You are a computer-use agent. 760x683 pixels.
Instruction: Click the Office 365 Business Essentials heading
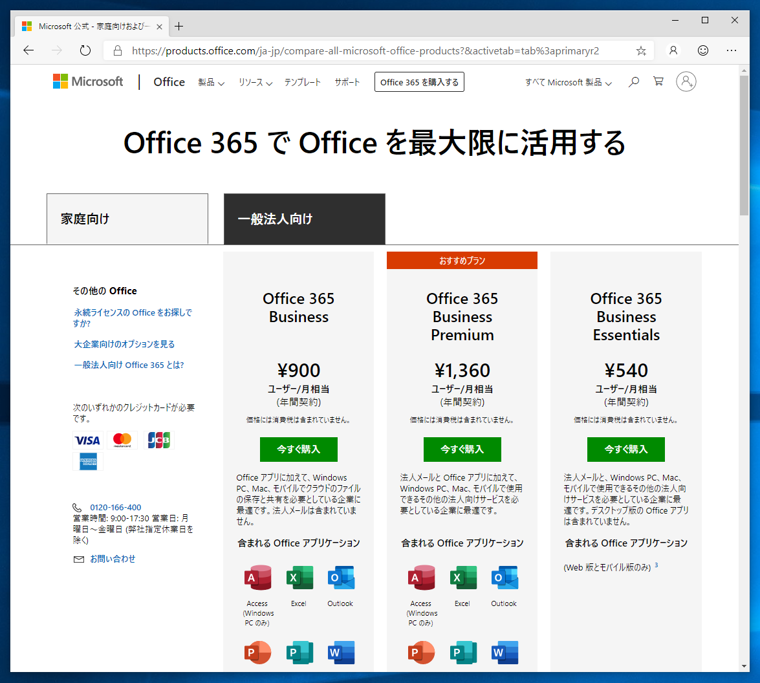point(626,317)
